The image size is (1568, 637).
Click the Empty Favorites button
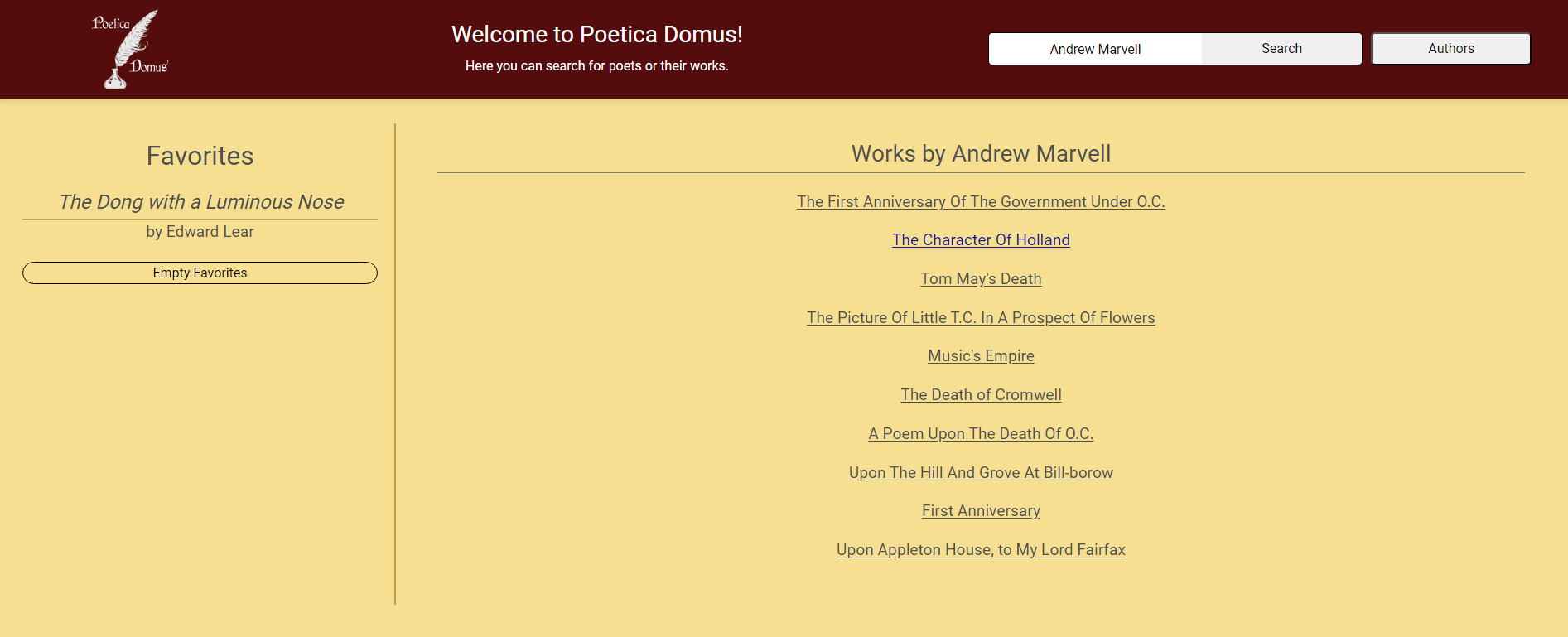point(200,273)
